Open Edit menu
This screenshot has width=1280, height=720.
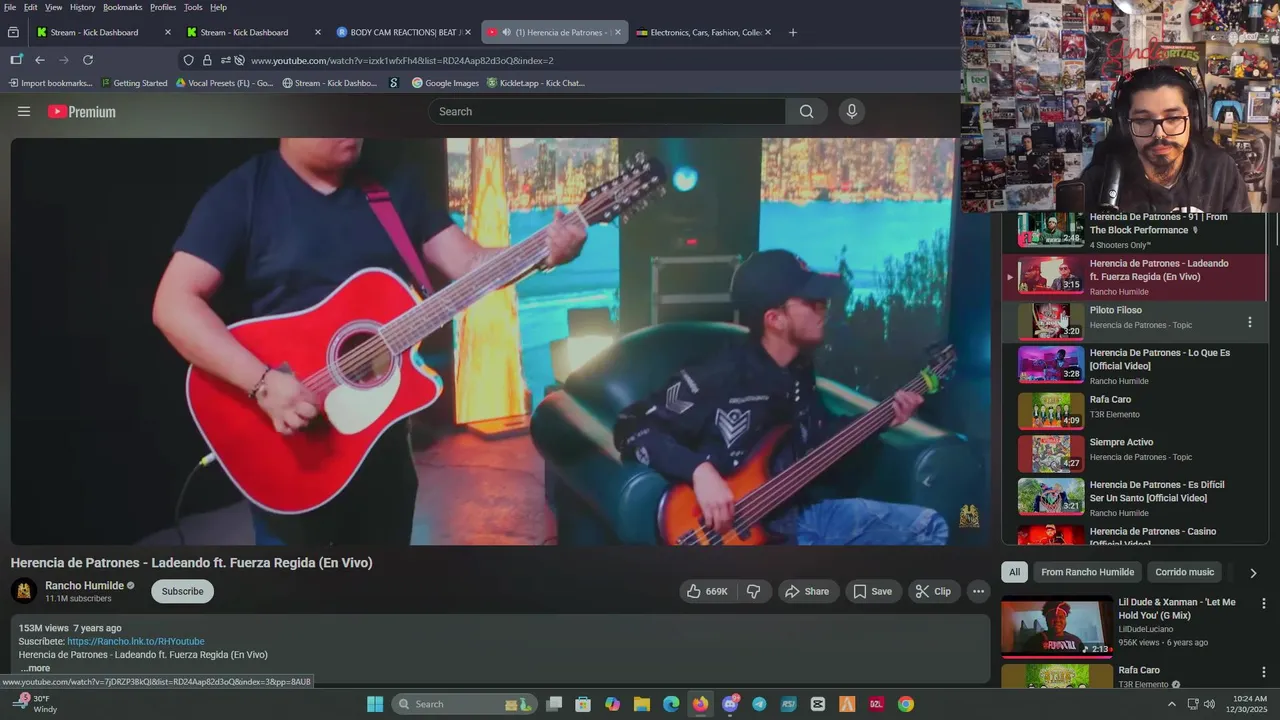[31, 7]
